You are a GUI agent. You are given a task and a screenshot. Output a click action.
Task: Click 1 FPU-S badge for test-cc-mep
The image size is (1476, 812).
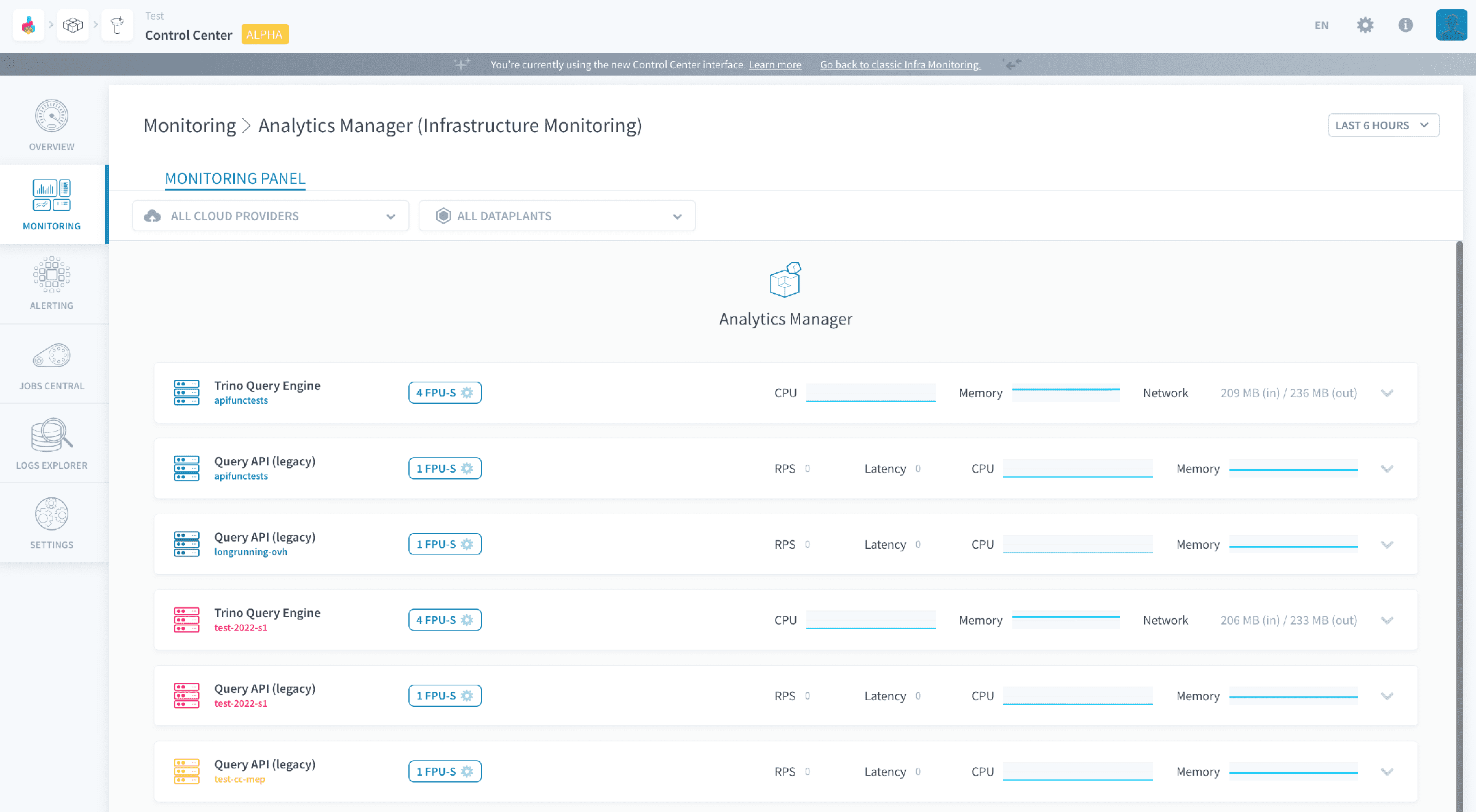click(x=445, y=771)
